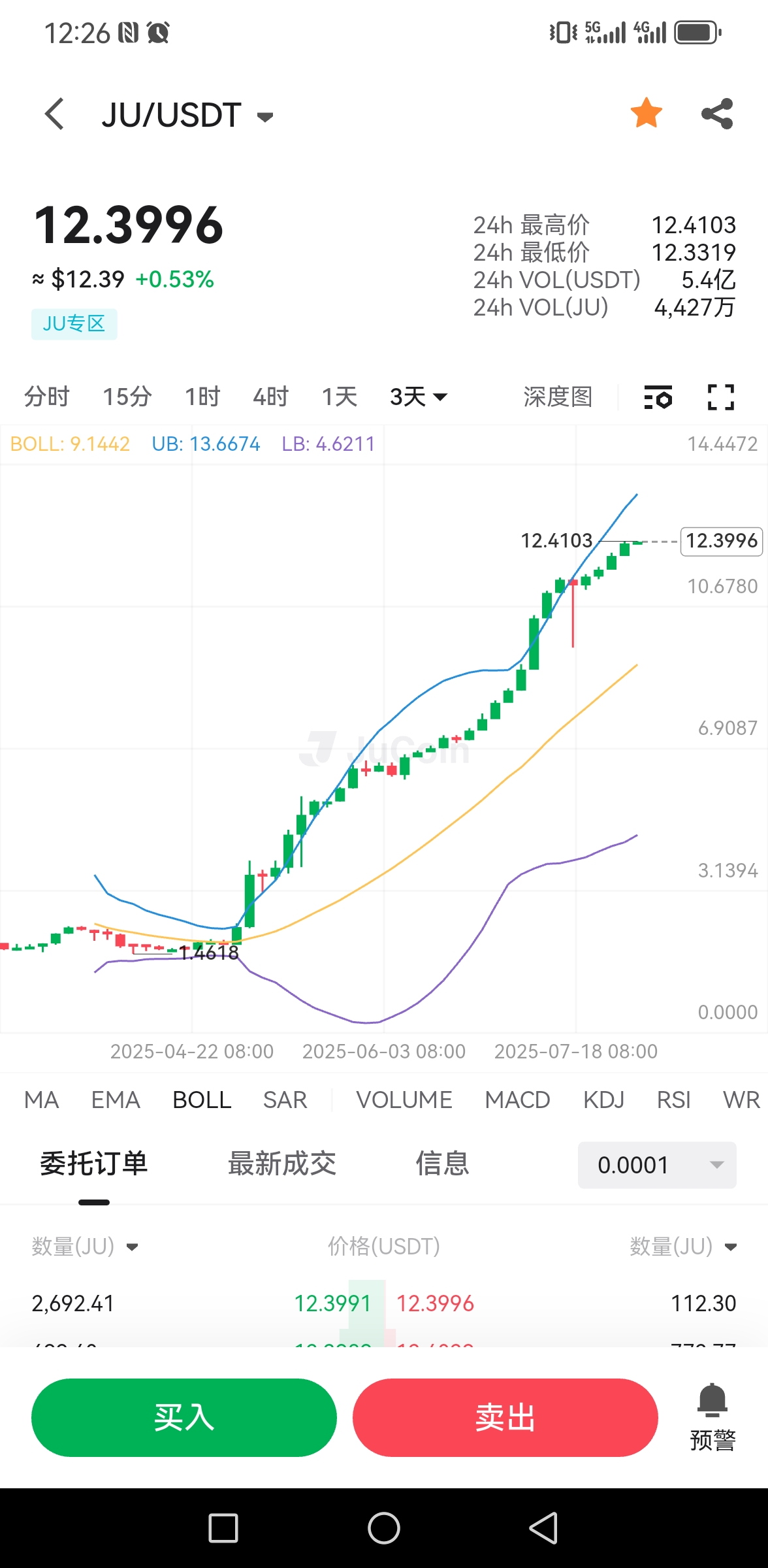The width and height of the screenshot is (768, 1568).
Task: Expand the 3天 interval dropdown
Action: 419,397
